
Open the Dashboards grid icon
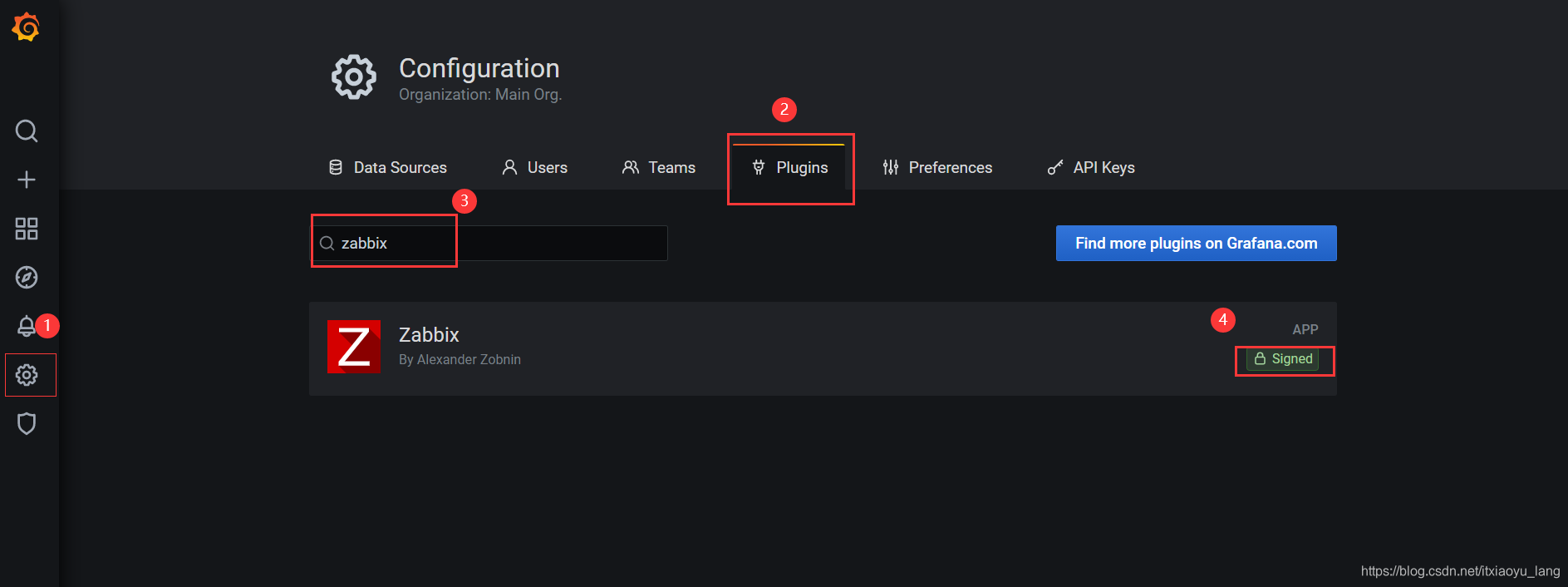point(27,229)
